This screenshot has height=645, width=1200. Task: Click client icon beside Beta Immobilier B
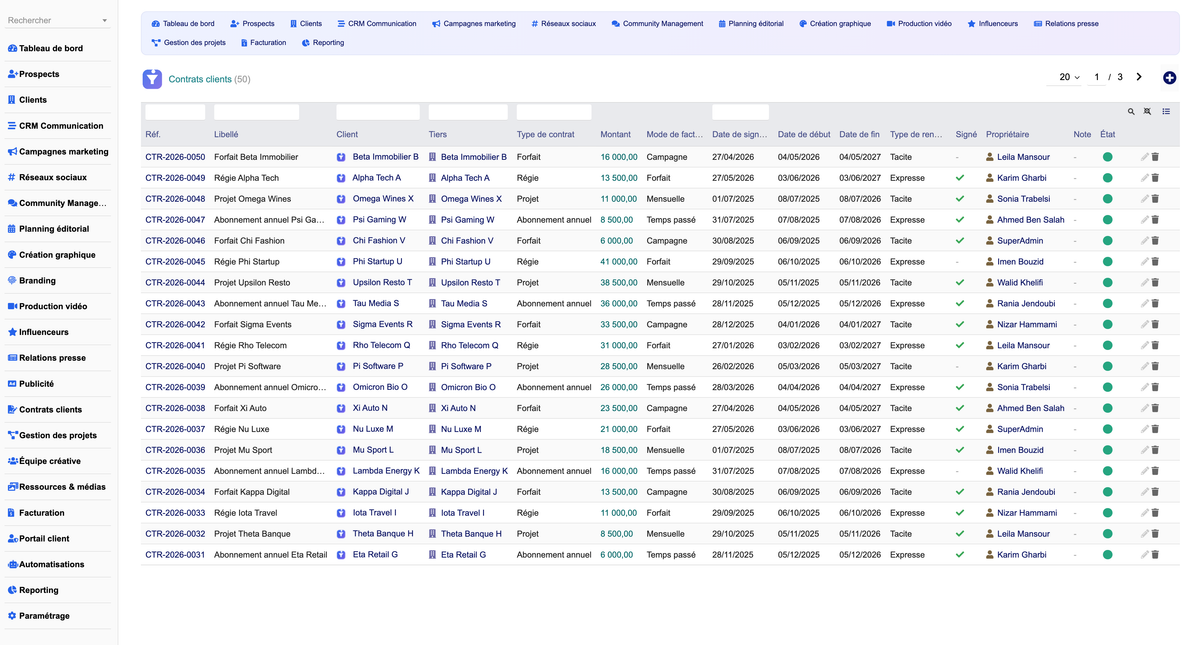click(x=341, y=157)
